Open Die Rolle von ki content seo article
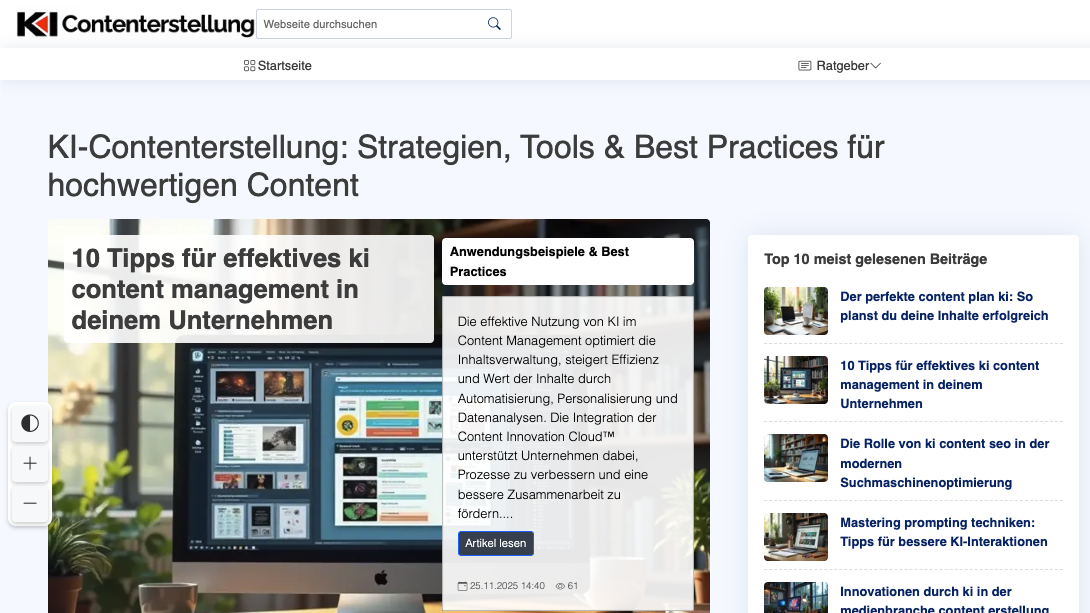The width and height of the screenshot is (1090, 613). 943,463
